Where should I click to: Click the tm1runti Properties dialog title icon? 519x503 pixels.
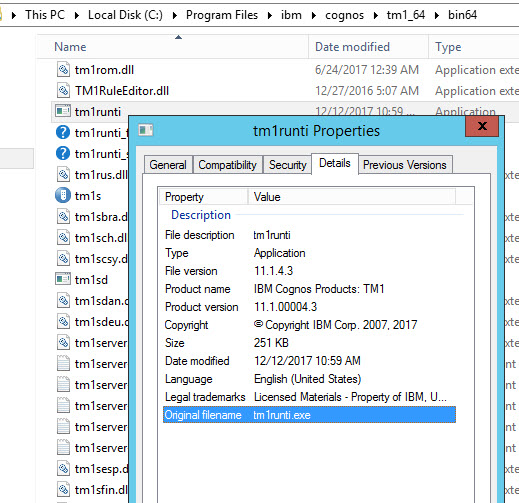[146, 130]
